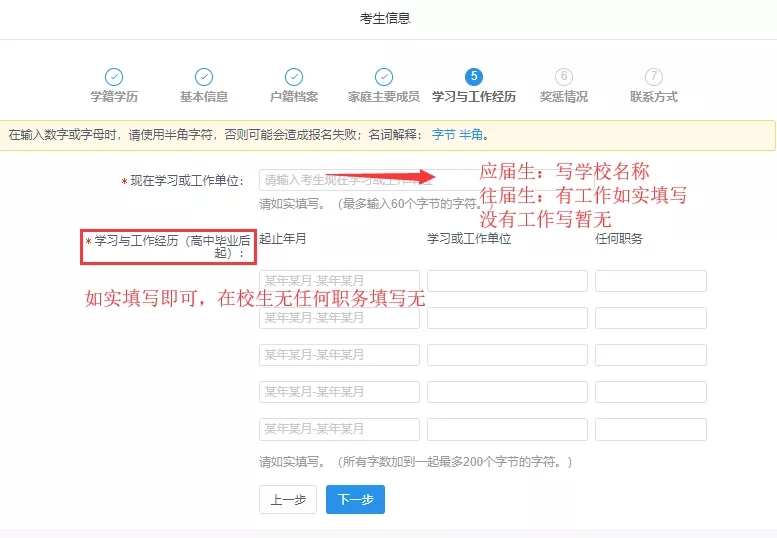This screenshot has height=538, width=777.
Task: Click the 基本信息 step checkmark icon
Action: [204, 77]
